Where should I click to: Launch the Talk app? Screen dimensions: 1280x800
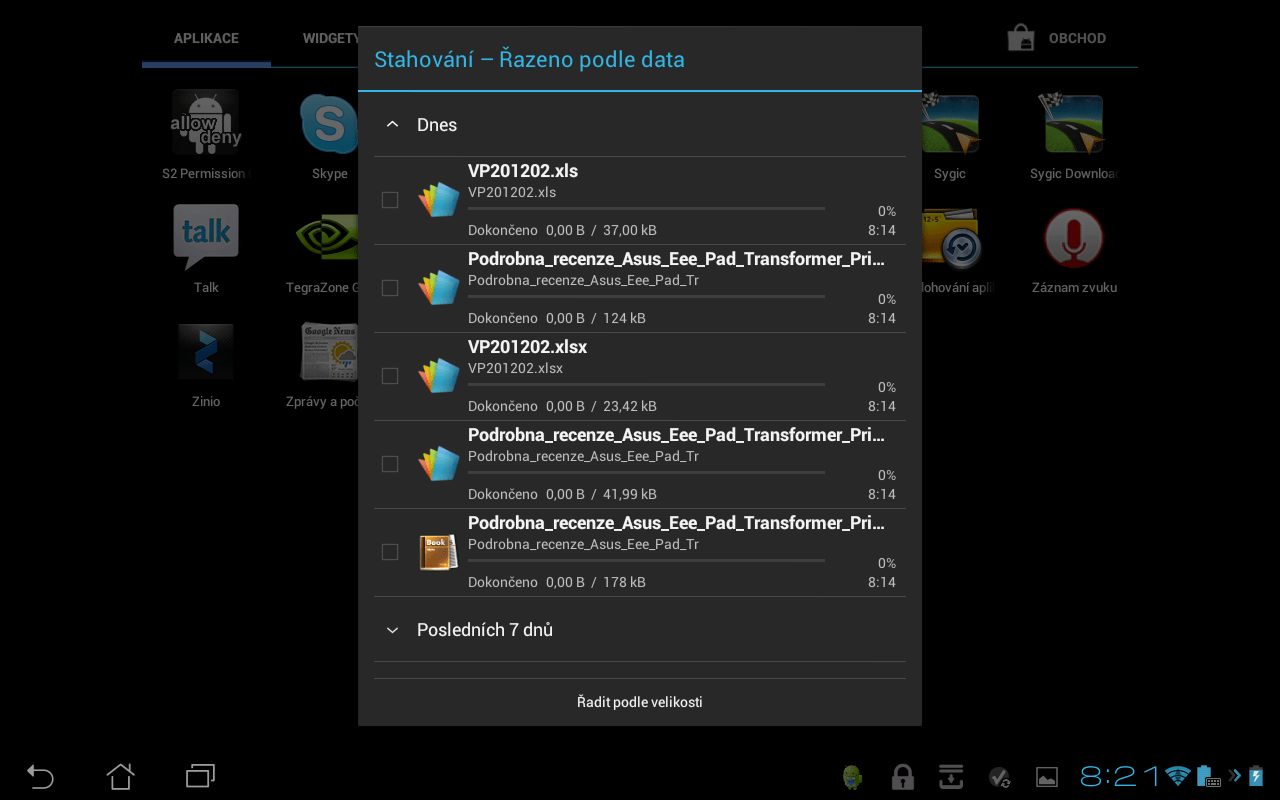[206, 236]
